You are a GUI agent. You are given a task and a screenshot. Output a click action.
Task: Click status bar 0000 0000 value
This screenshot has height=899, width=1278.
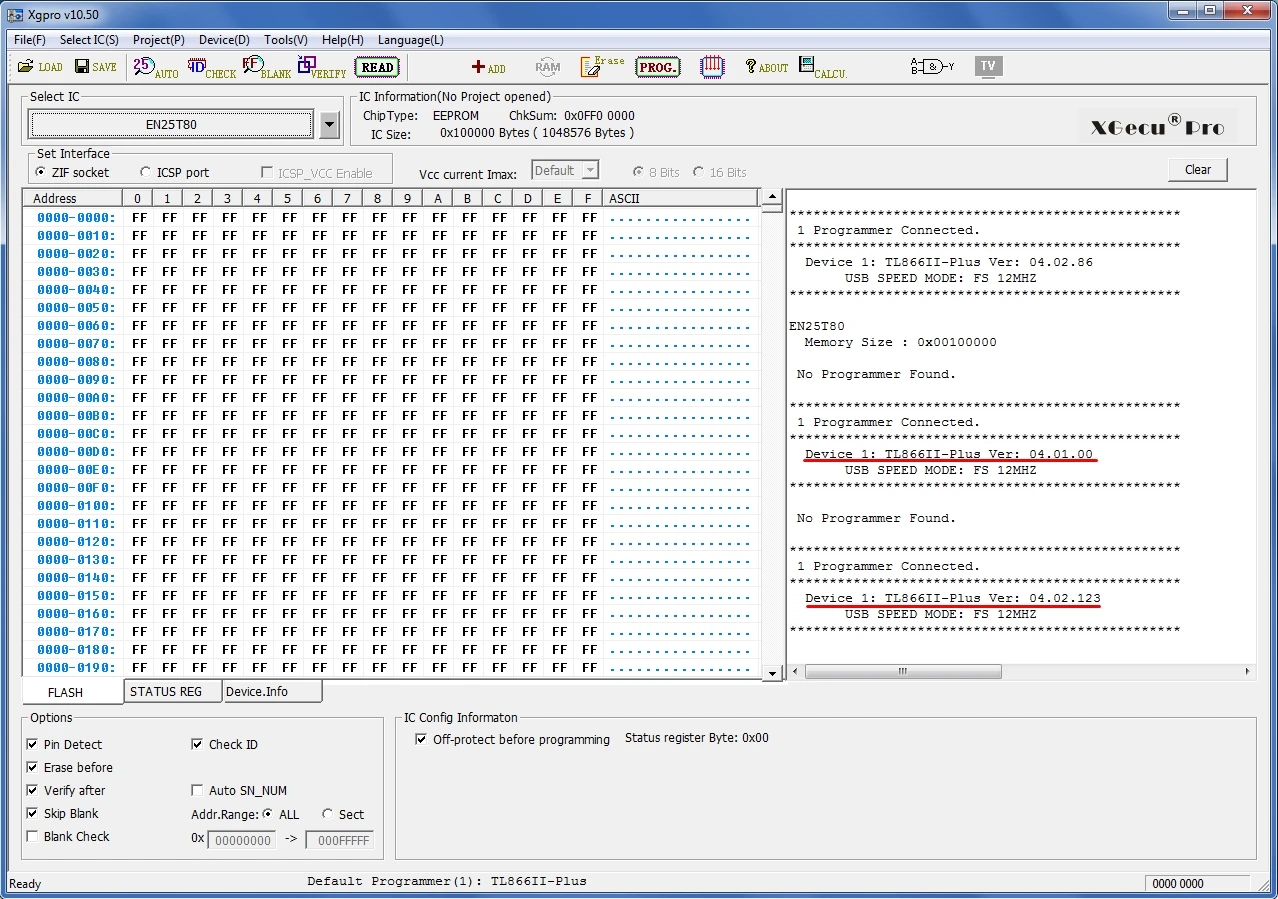[1178, 883]
